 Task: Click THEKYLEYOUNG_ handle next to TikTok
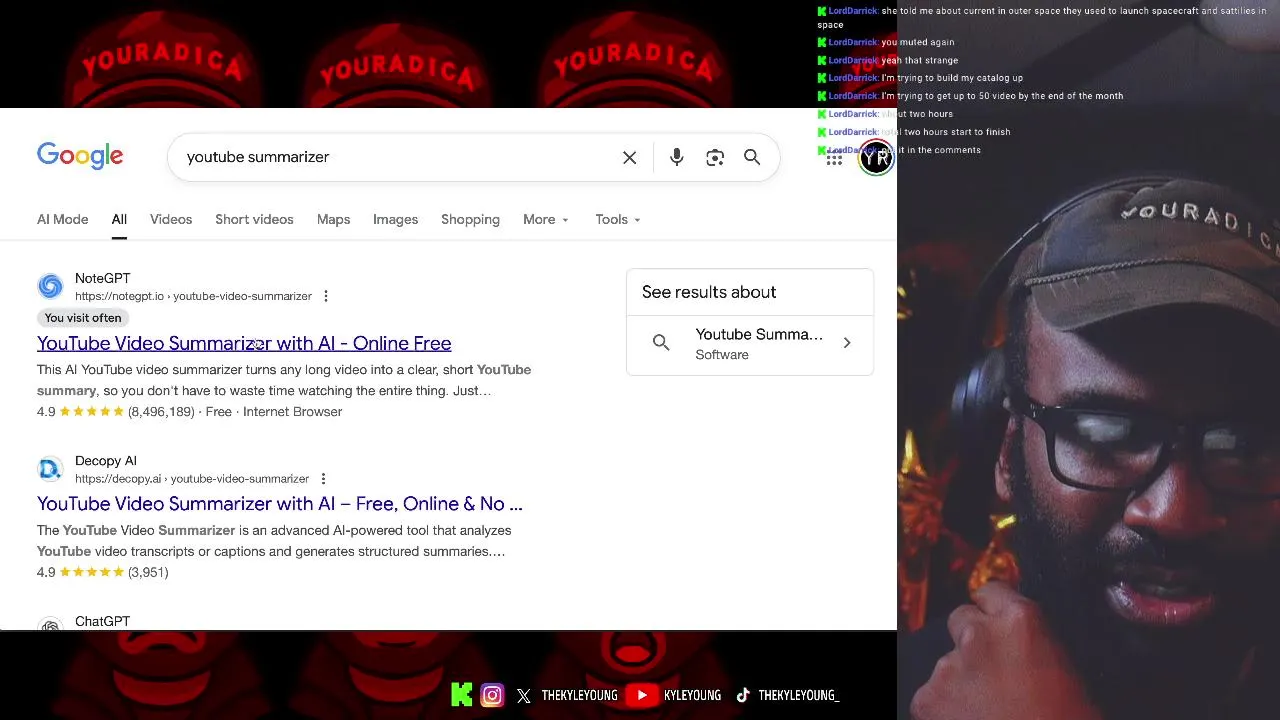tap(799, 695)
